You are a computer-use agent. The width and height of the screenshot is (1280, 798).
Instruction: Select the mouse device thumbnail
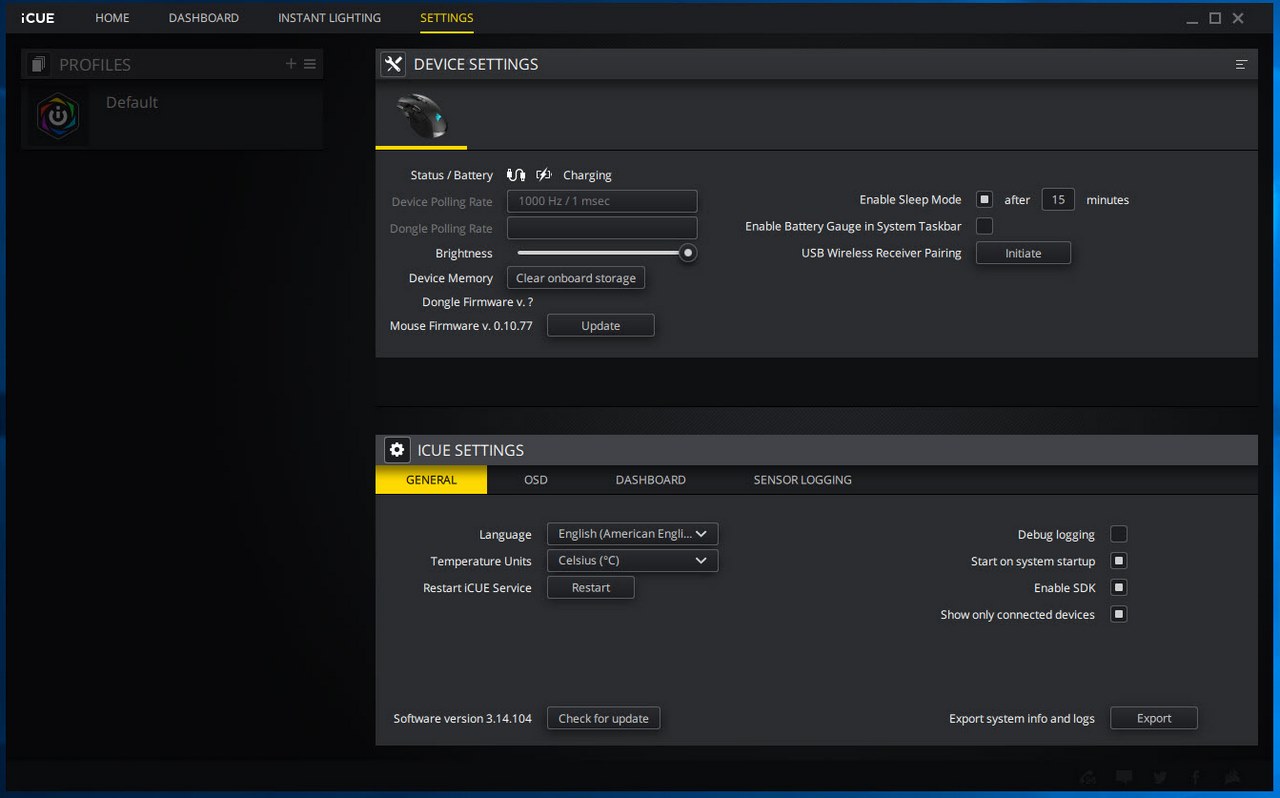421,116
